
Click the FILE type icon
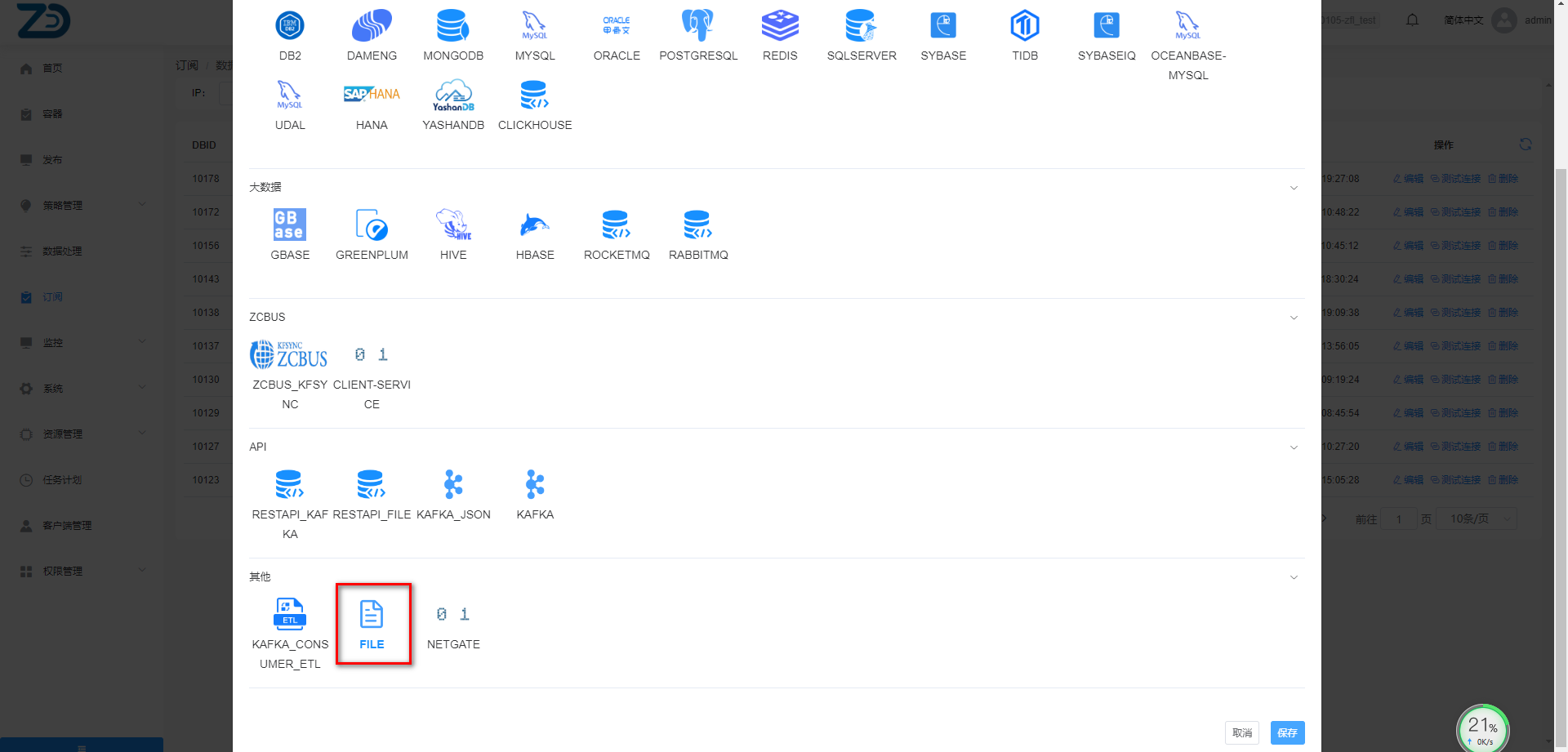pos(372,615)
